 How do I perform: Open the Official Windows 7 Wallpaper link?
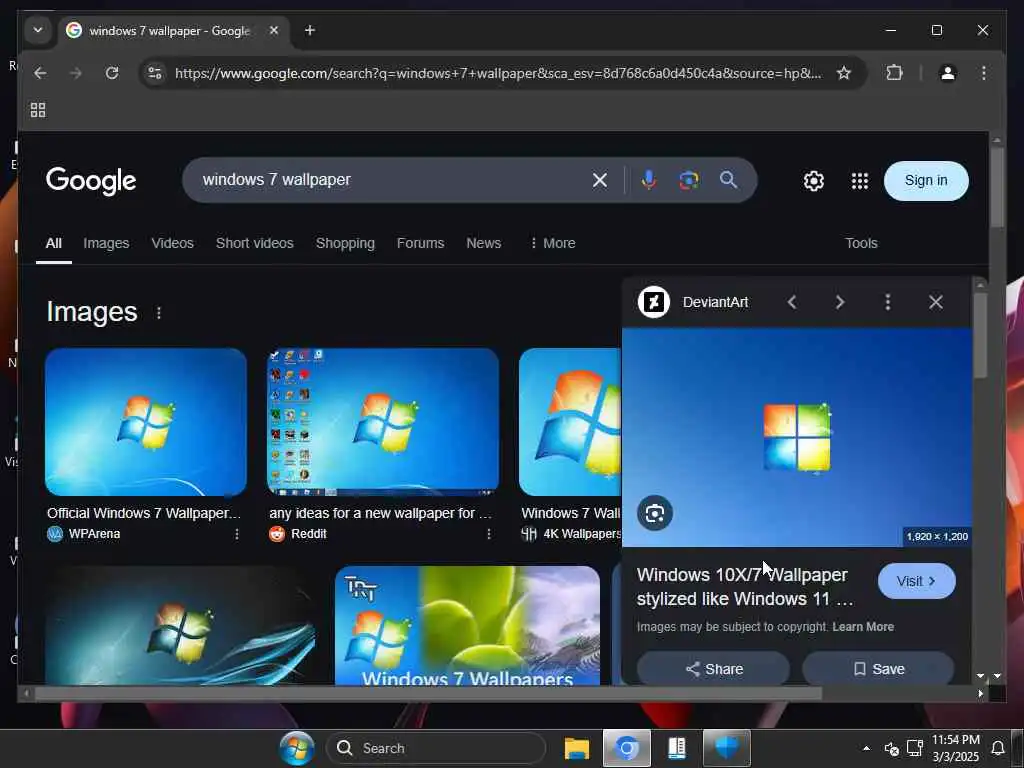[144, 513]
